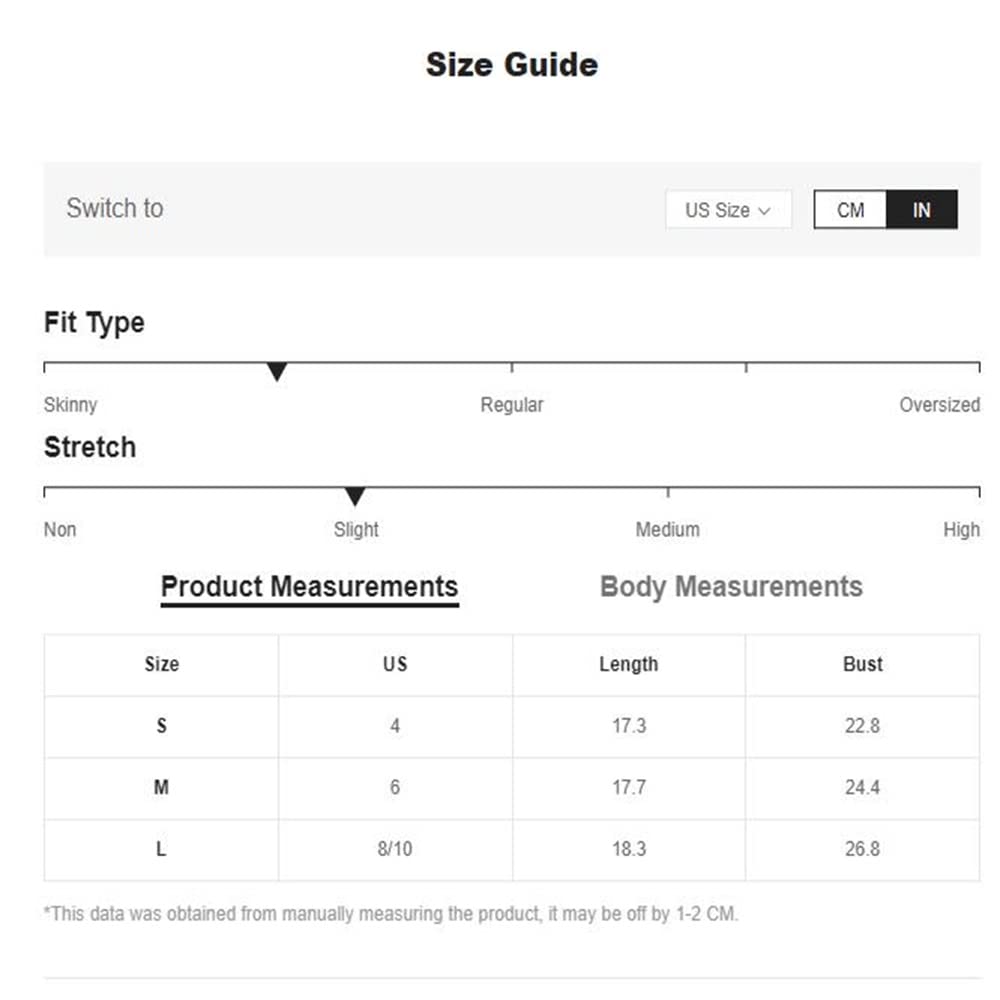Switch to Body Measurements tab
1000x1000 pixels.
click(x=731, y=586)
